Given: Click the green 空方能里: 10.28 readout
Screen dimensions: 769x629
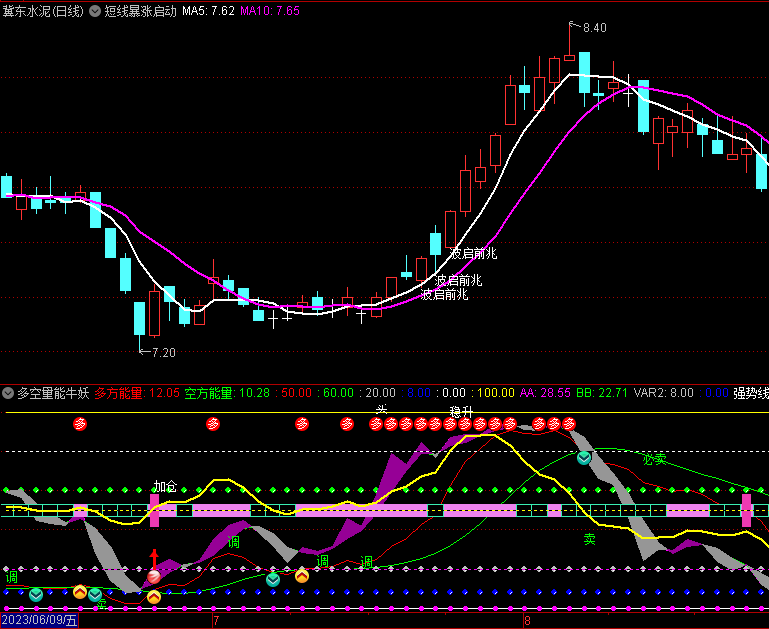Looking at the screenshot, I should [227, 393].
